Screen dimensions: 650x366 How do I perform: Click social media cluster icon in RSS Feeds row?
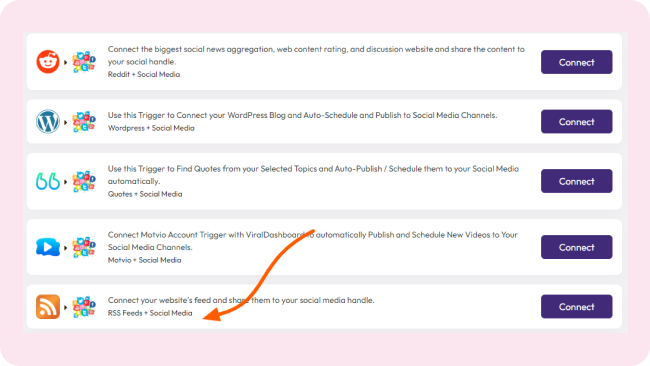tap(84, 307)
